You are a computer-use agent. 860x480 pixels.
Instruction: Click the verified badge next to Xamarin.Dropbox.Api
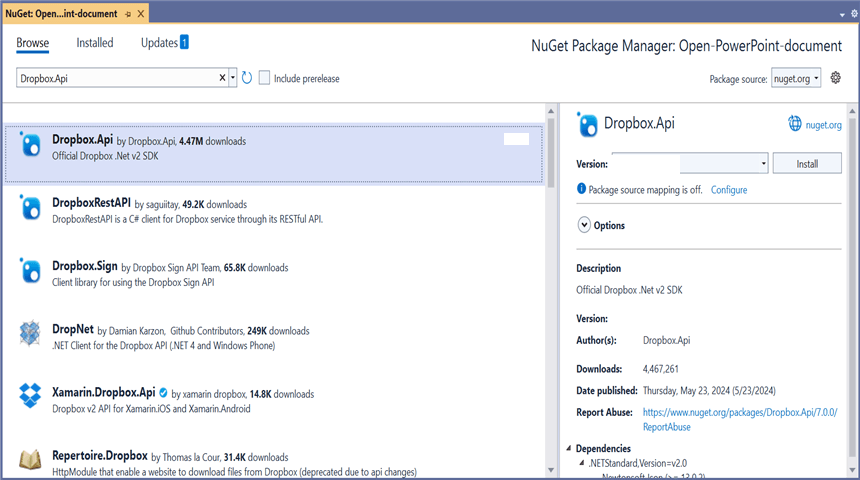coord(163,393)
